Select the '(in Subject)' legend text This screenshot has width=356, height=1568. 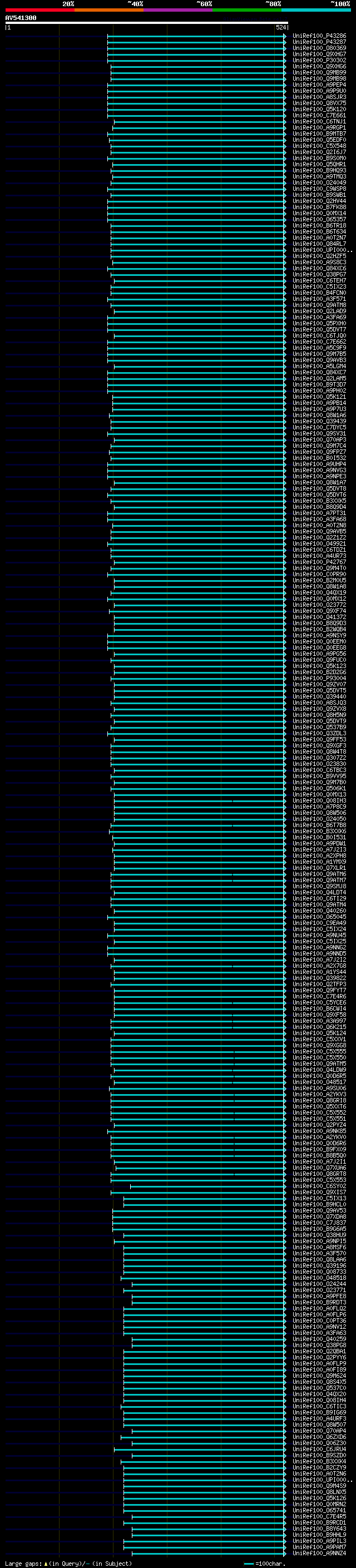112,1563
